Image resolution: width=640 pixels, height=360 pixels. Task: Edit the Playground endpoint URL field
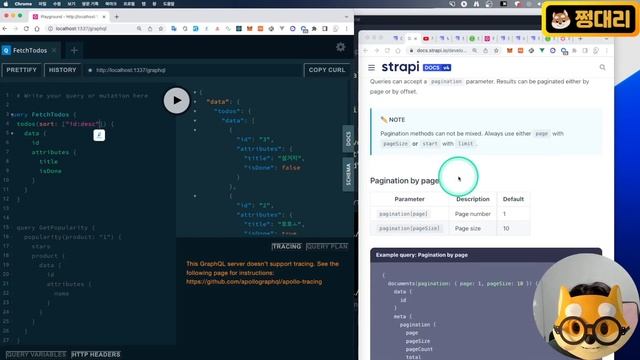pos(192,70)
